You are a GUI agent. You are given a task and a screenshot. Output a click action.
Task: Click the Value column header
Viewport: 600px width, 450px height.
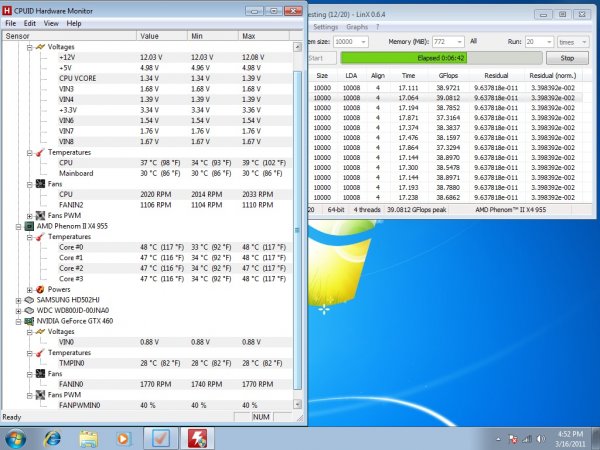pos(162,36)
